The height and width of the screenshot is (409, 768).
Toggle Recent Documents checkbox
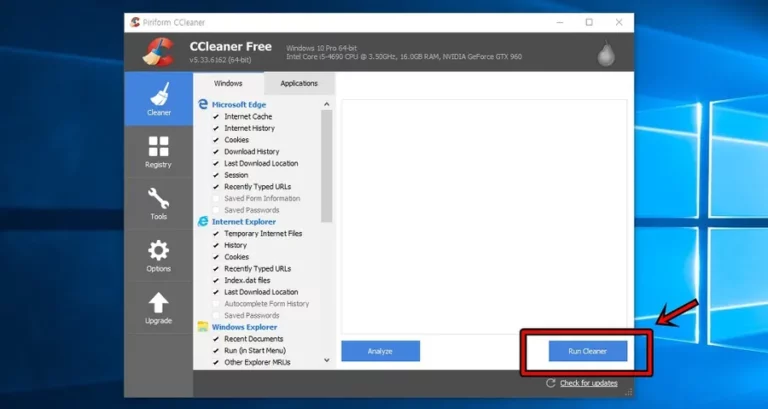click(216, 339)
